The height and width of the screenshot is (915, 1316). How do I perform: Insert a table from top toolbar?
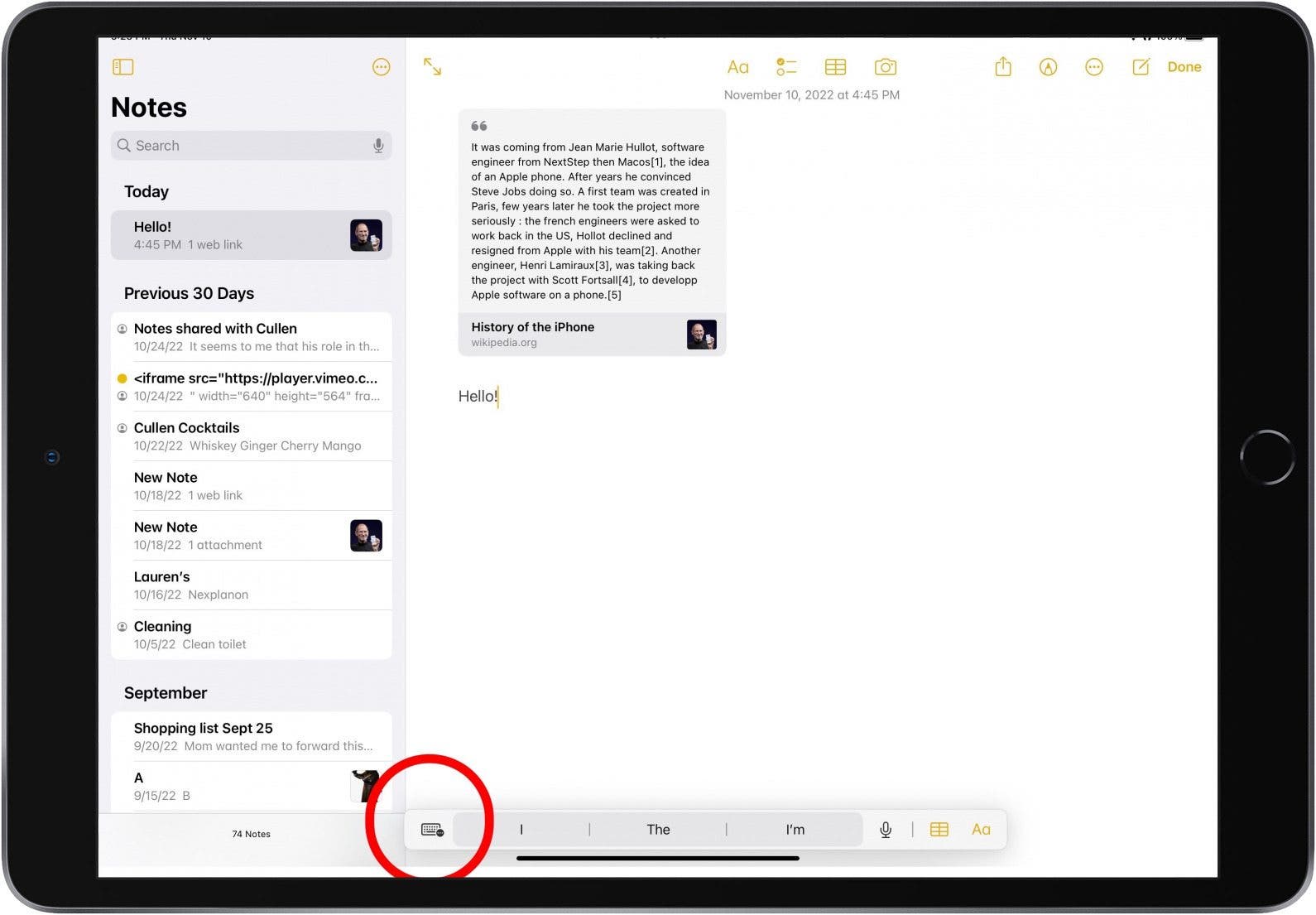tap(835, 67)
